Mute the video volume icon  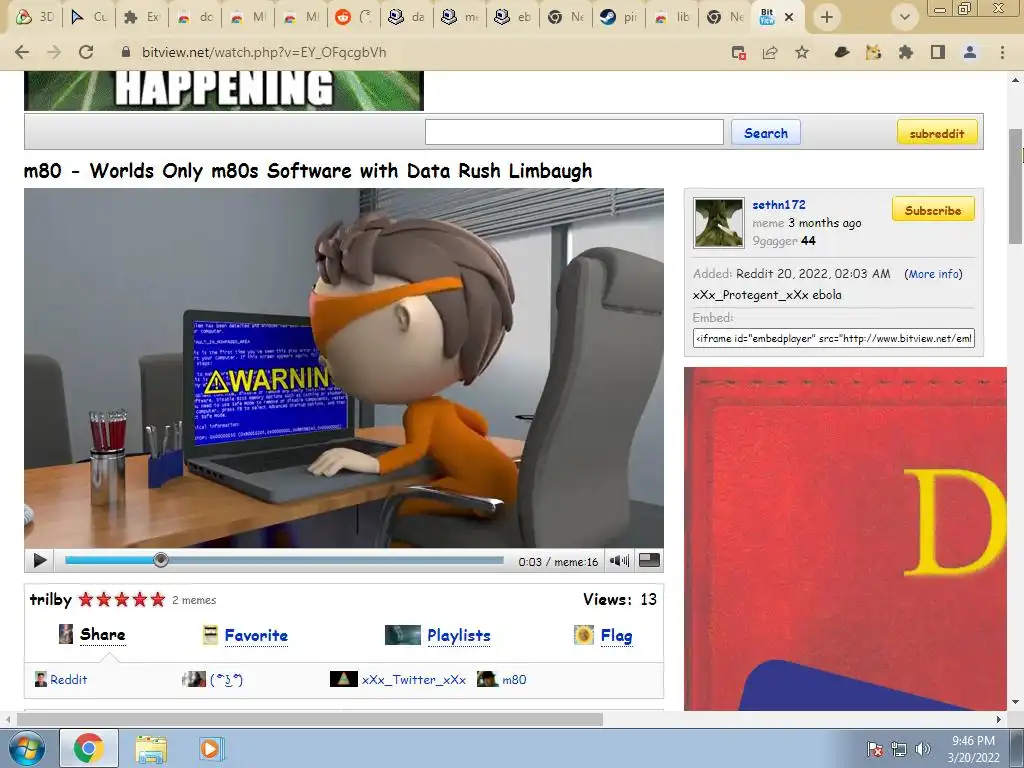click(619, 560)
